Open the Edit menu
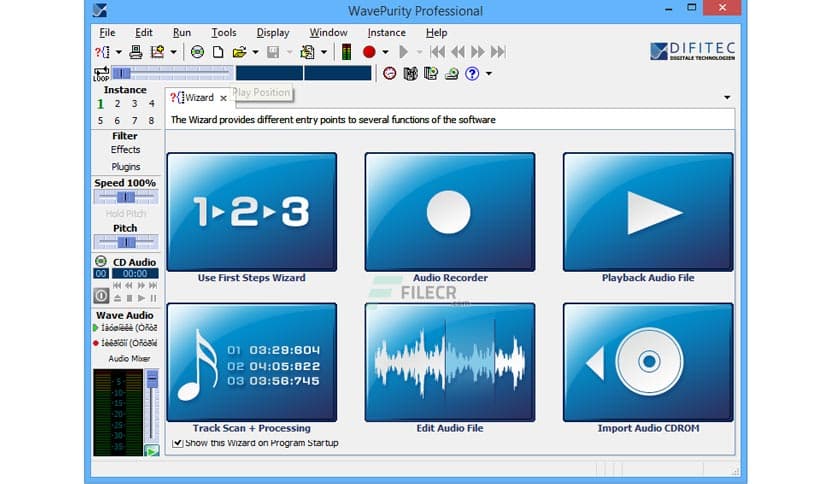The width and height of the screenshot is (836, 484). pos(143,33)
